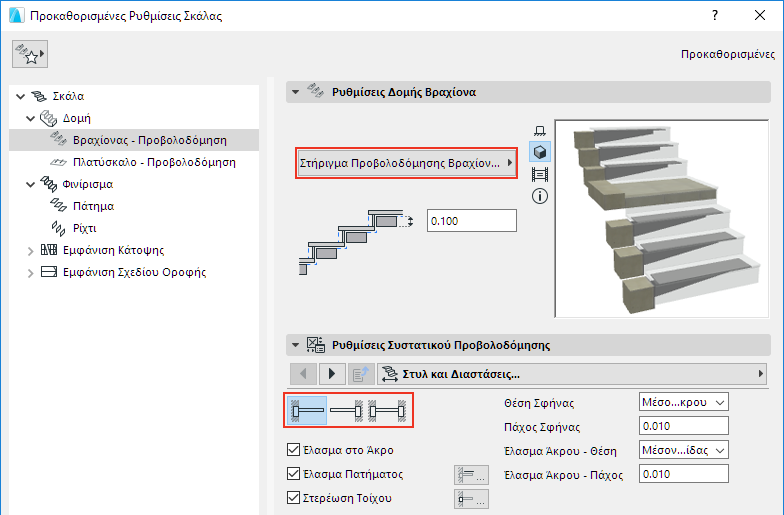Choose the both-sides-fixed cantilever anchor option
Viewport: 784px width, 515px height.
click(x=387, y=410)
